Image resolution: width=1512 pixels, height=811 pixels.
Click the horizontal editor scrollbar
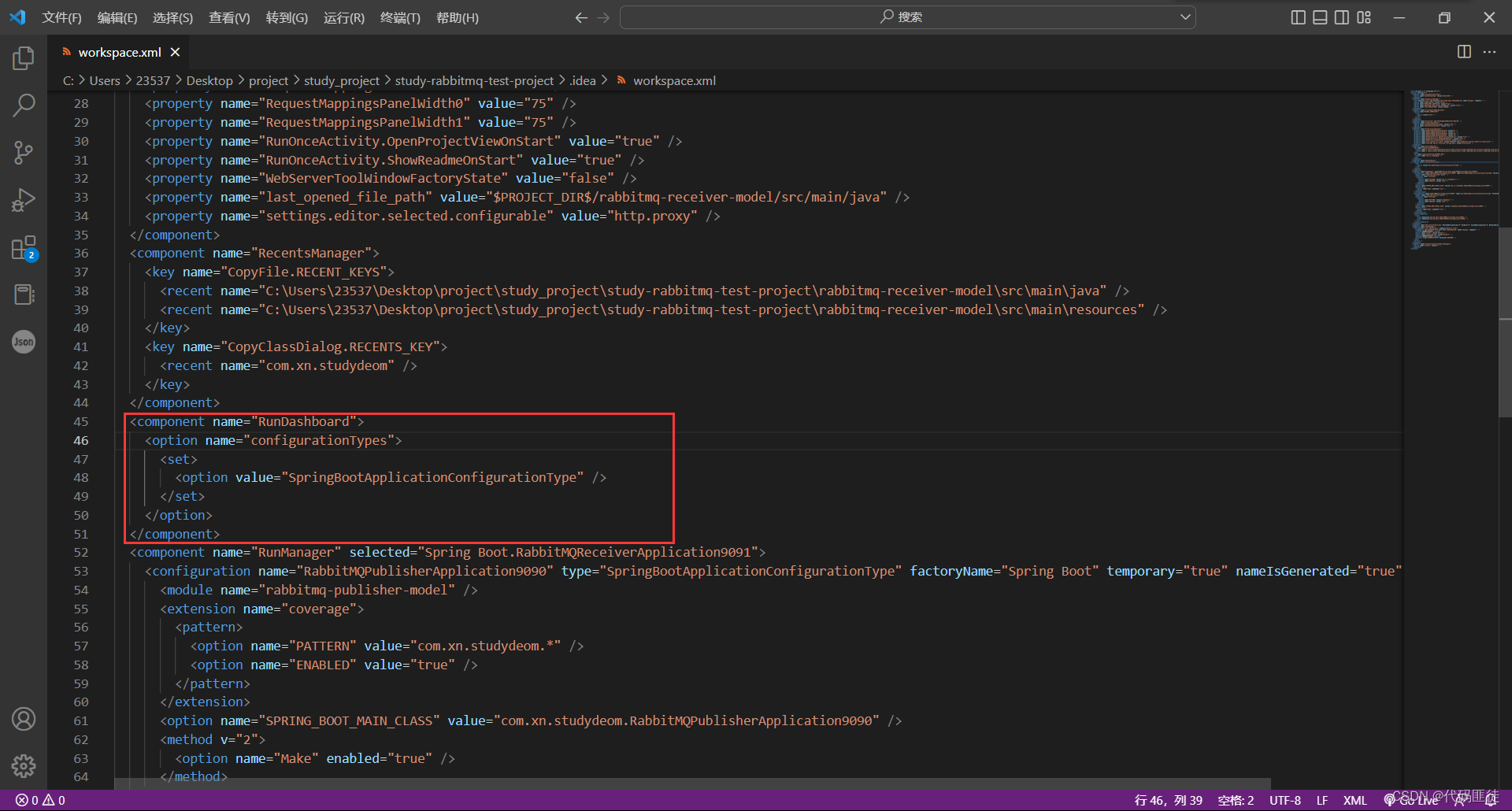693,783
